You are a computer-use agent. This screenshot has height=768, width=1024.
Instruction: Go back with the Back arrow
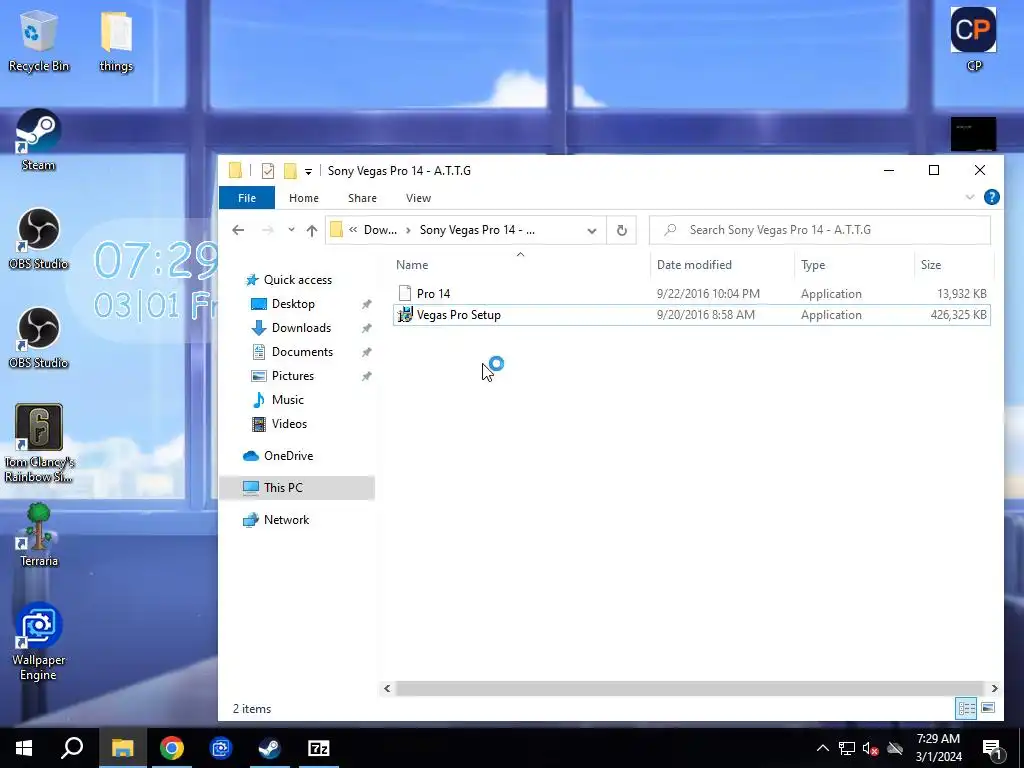click(238, 230)
